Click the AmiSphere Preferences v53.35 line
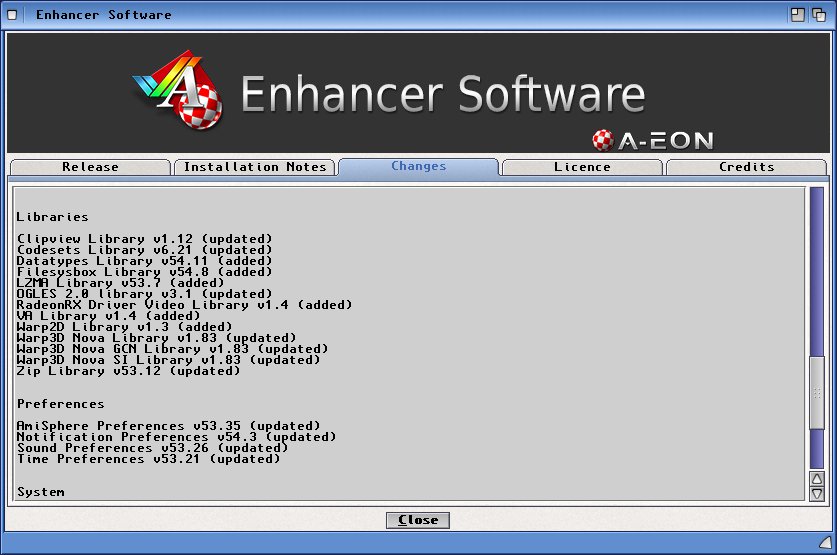The image size is (837, 555). 169,426
